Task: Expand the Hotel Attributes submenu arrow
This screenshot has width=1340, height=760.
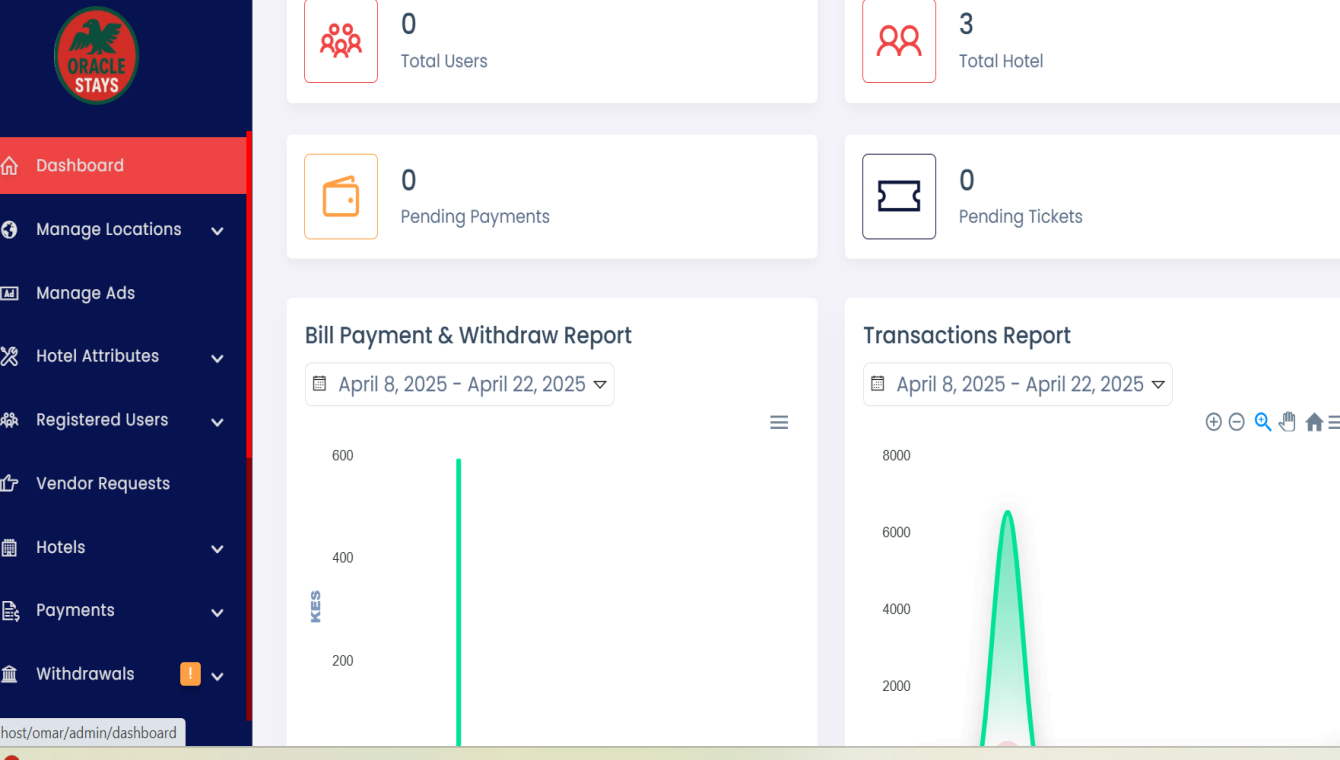Action: [217, 358]
